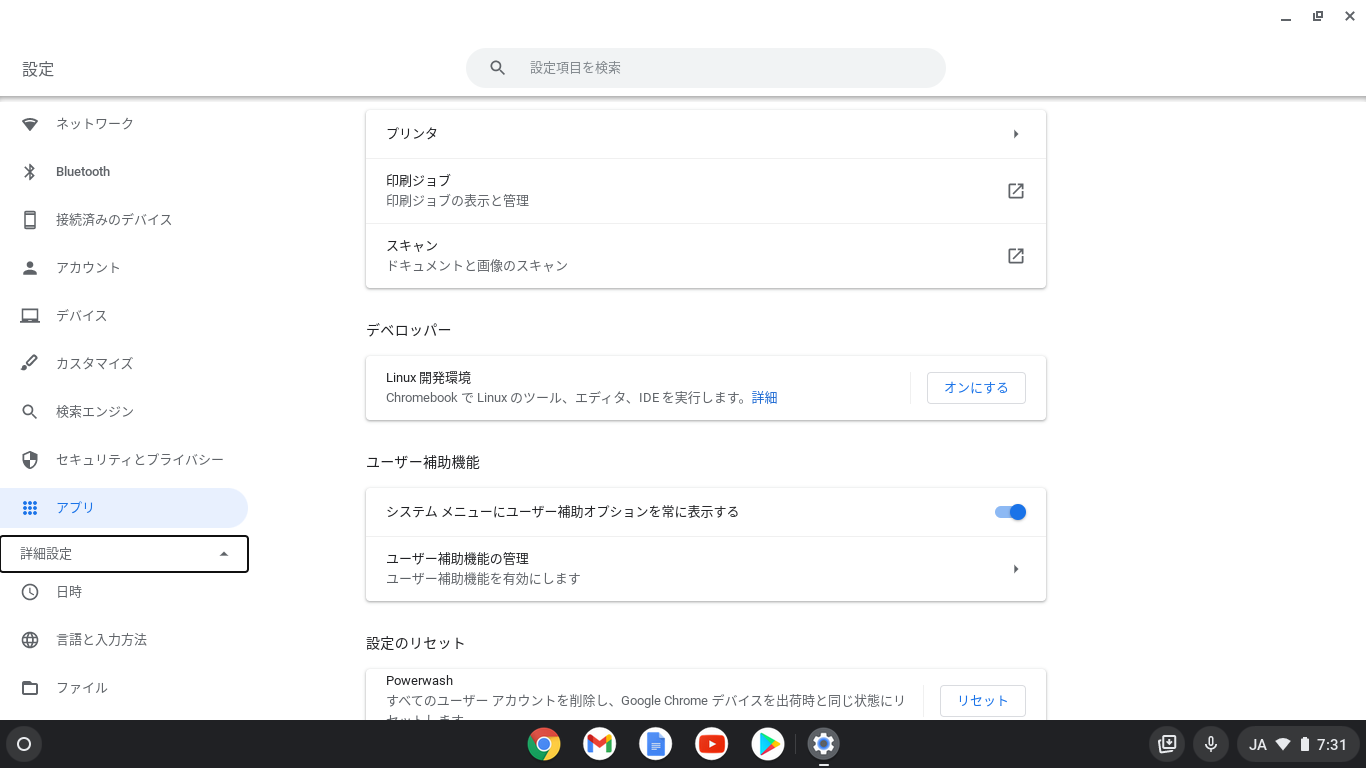
Task: Click the カスタマイズ brush icon
Action: pyautogui.click(x=30, y=363)
